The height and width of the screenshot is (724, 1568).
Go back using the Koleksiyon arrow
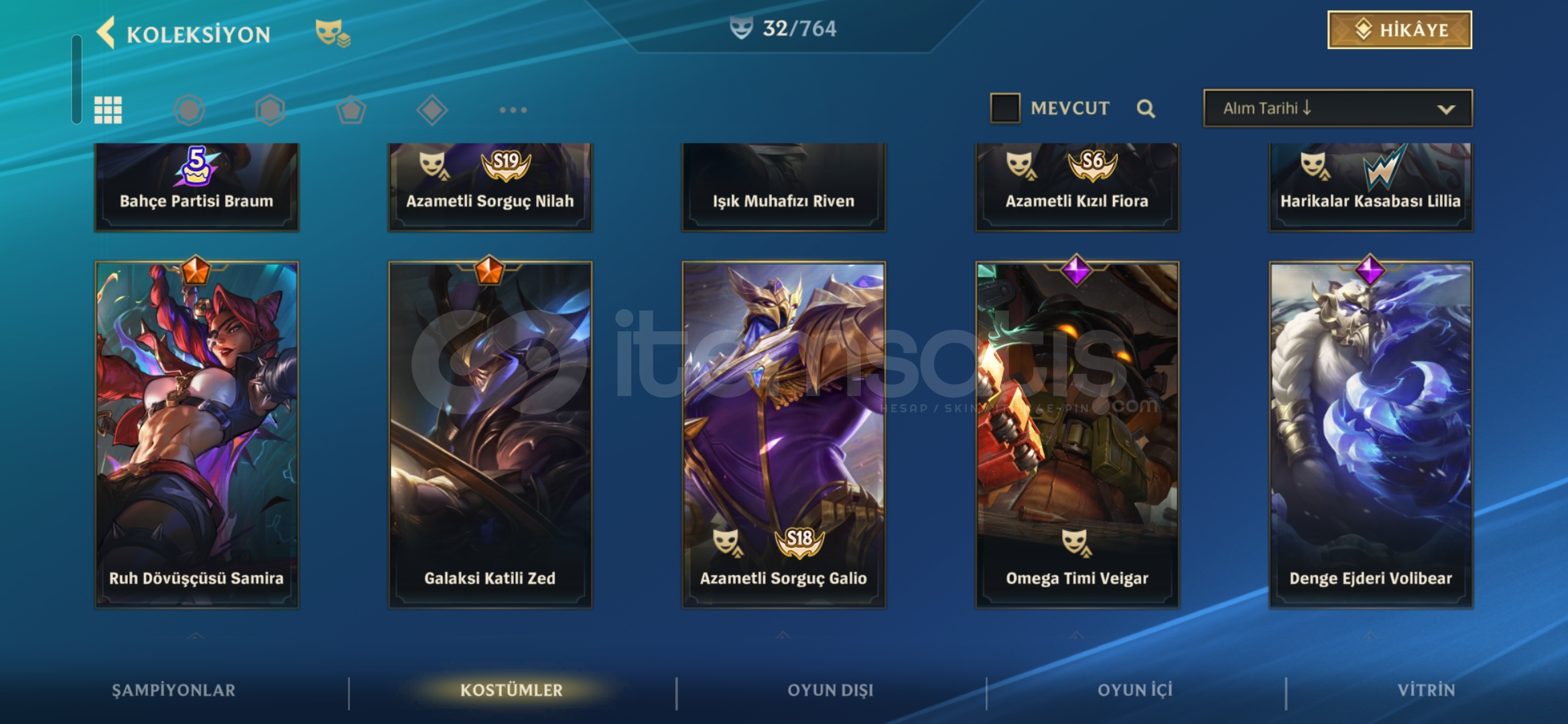coord(106,32)
